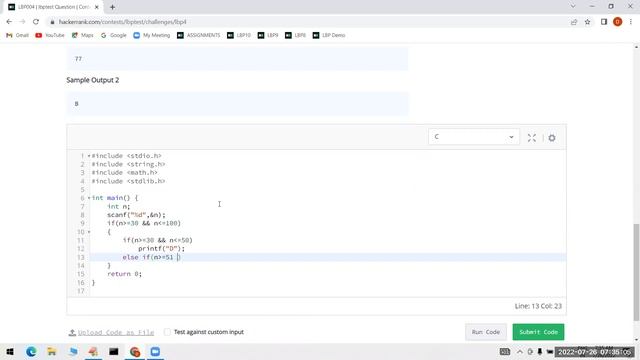This screenshot has width=640, height=360.
Task: Click sample output value B
Action: [x=76, y=104]
